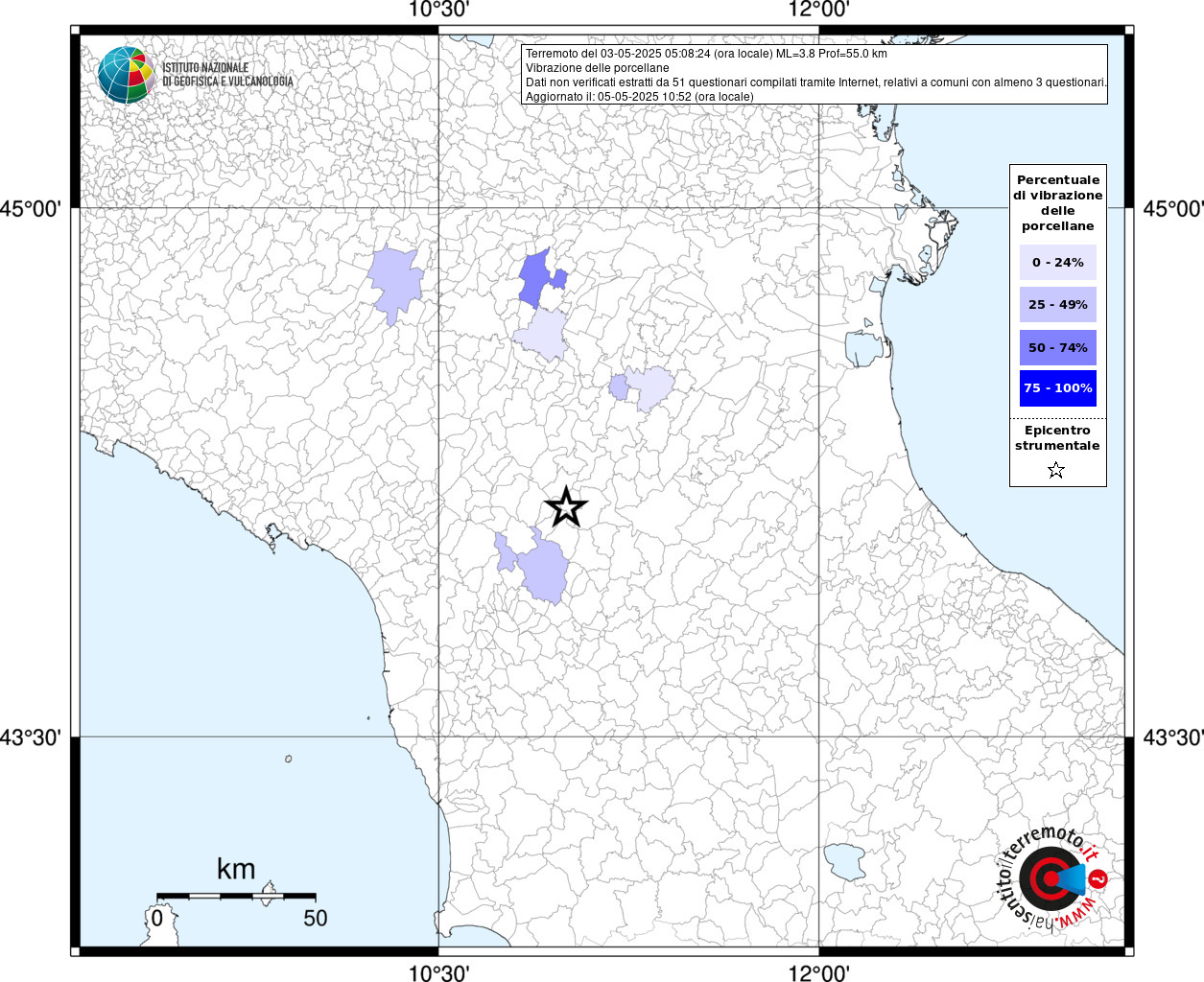Click the km scale bar

pos(236,896)
